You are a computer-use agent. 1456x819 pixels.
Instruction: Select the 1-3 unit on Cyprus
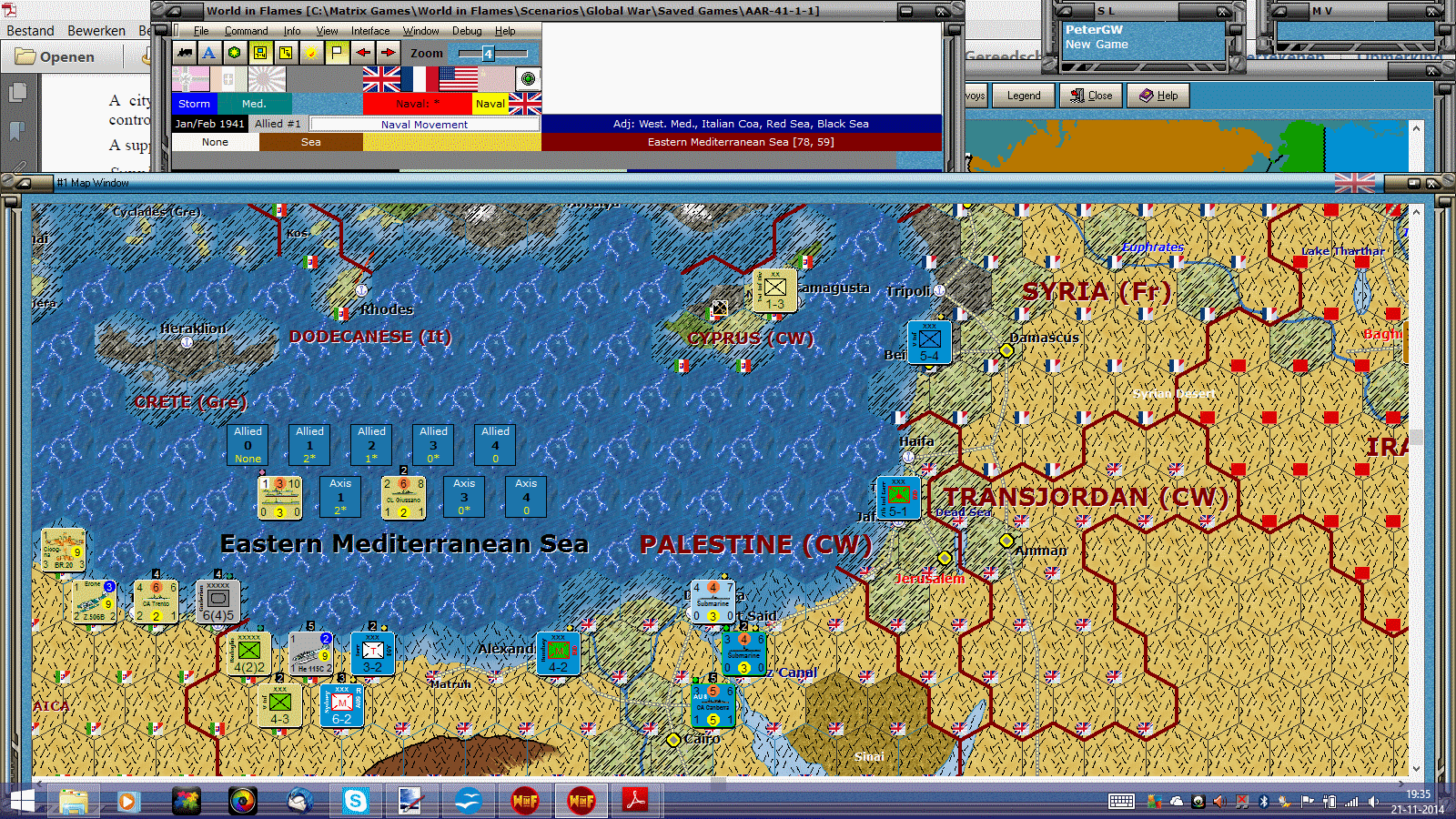click(774, 290)
